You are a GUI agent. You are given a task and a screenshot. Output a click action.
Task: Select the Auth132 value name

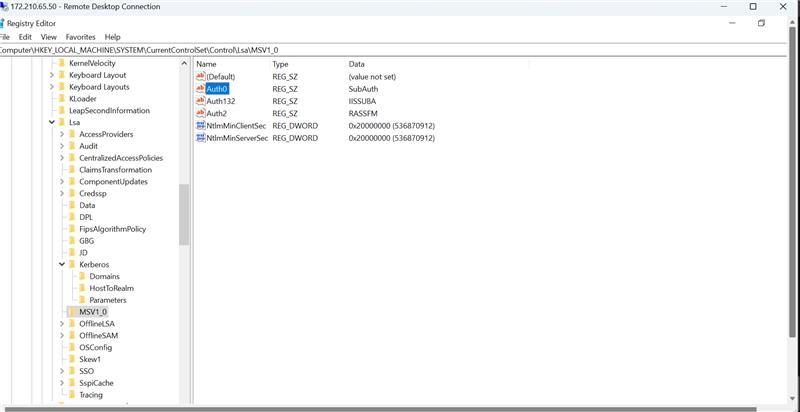[220, 101]
